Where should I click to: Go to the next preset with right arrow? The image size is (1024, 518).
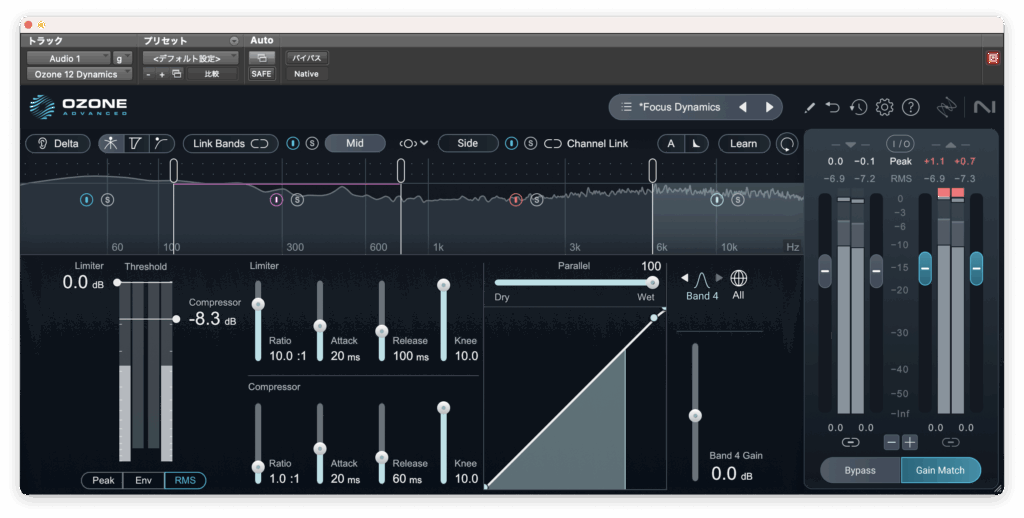[x=769, y=107]
